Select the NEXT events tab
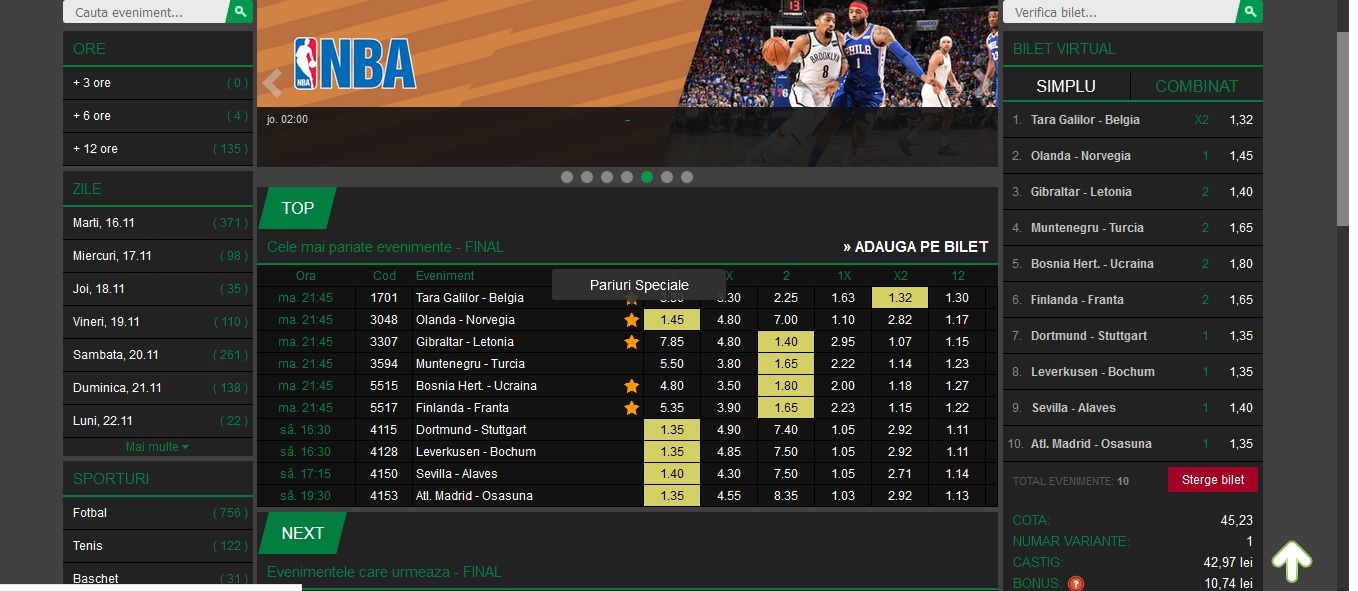This screenshot has width=1358, height=591. (302, 533)
